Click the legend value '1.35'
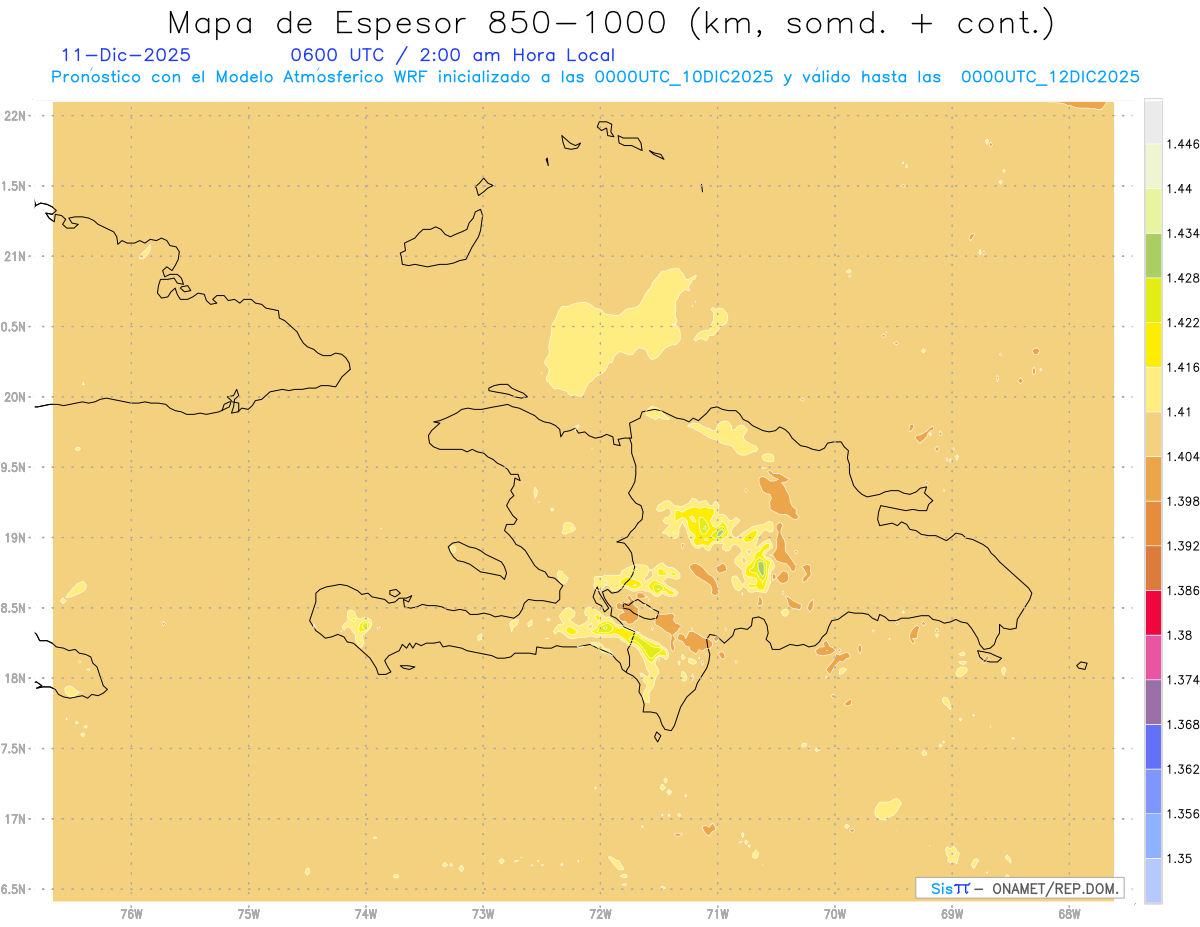This screenshot has height=927, width=1200. tap(1181, 858)
